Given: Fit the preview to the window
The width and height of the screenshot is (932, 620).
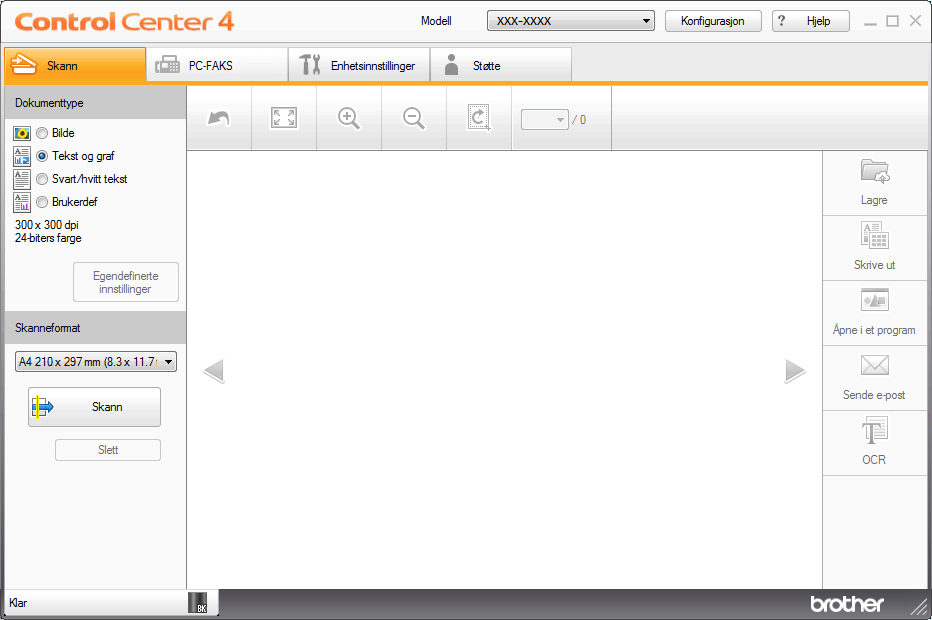Looking at the screenshot, I should click(x=283, y=117).
